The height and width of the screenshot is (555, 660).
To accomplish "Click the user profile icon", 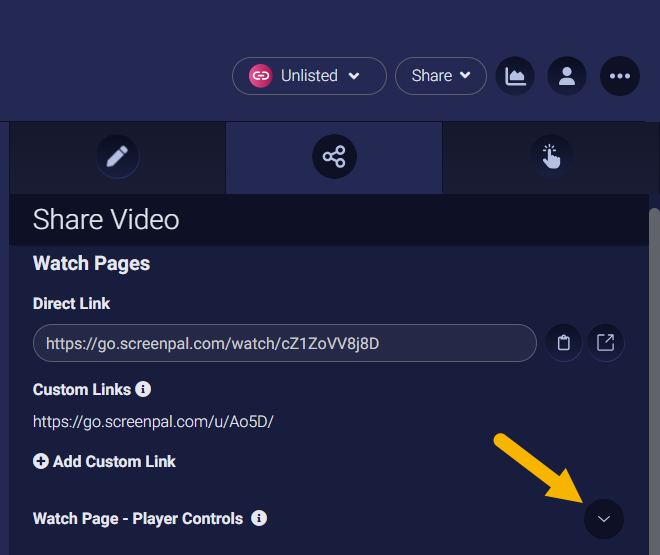I will 567,76.
